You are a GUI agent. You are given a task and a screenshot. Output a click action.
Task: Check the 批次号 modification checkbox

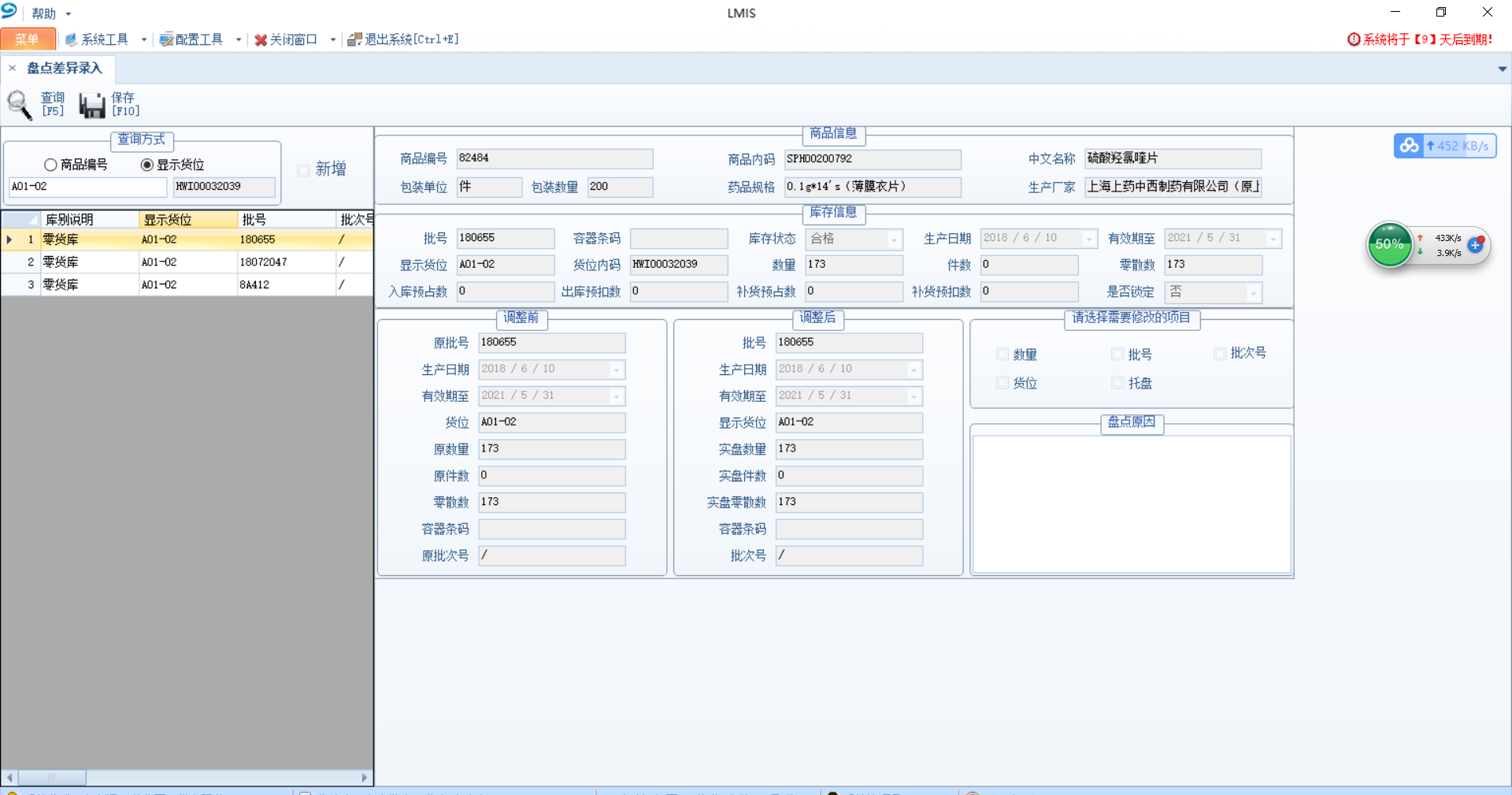(x=1220, y=354)
